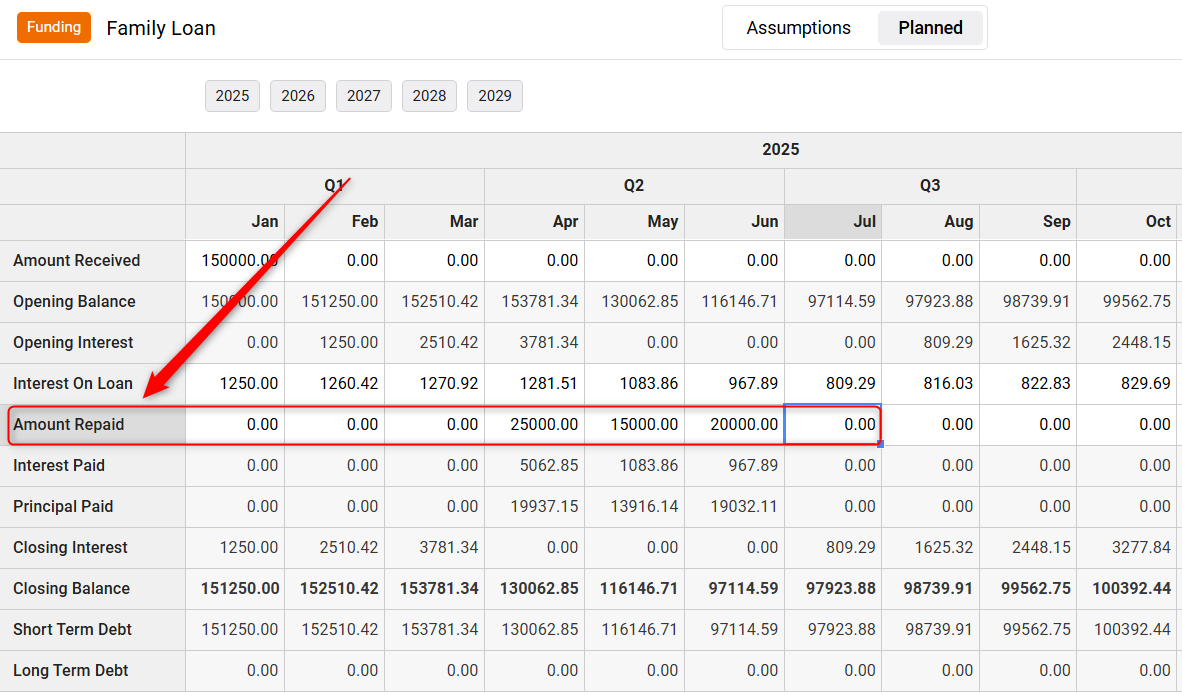The width and height of the screenshot is (1182, 695).
Task: Switch to the Planned tab
Action: (930, 28)
